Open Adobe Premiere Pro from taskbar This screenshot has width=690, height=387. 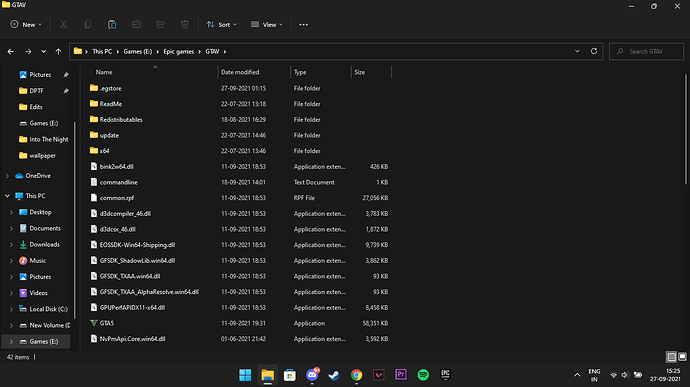pyautogui.click(x=400, y=375)
